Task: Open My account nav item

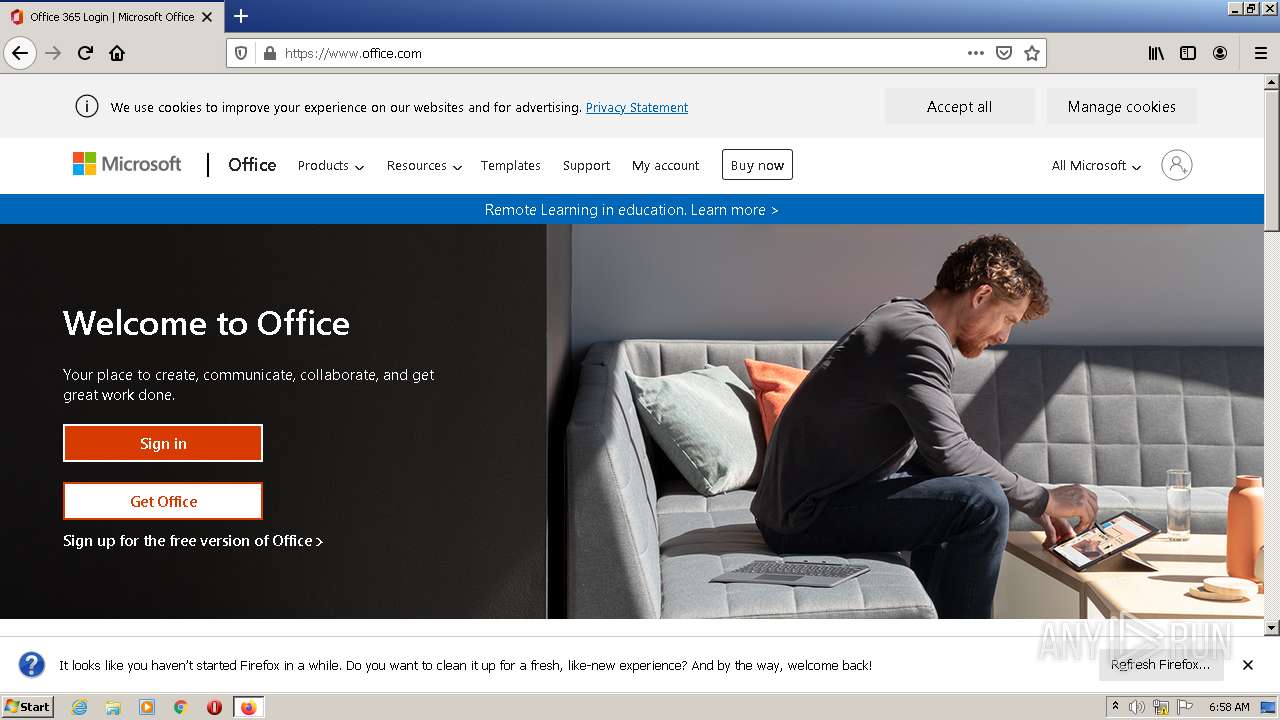Action: [665, 166]
